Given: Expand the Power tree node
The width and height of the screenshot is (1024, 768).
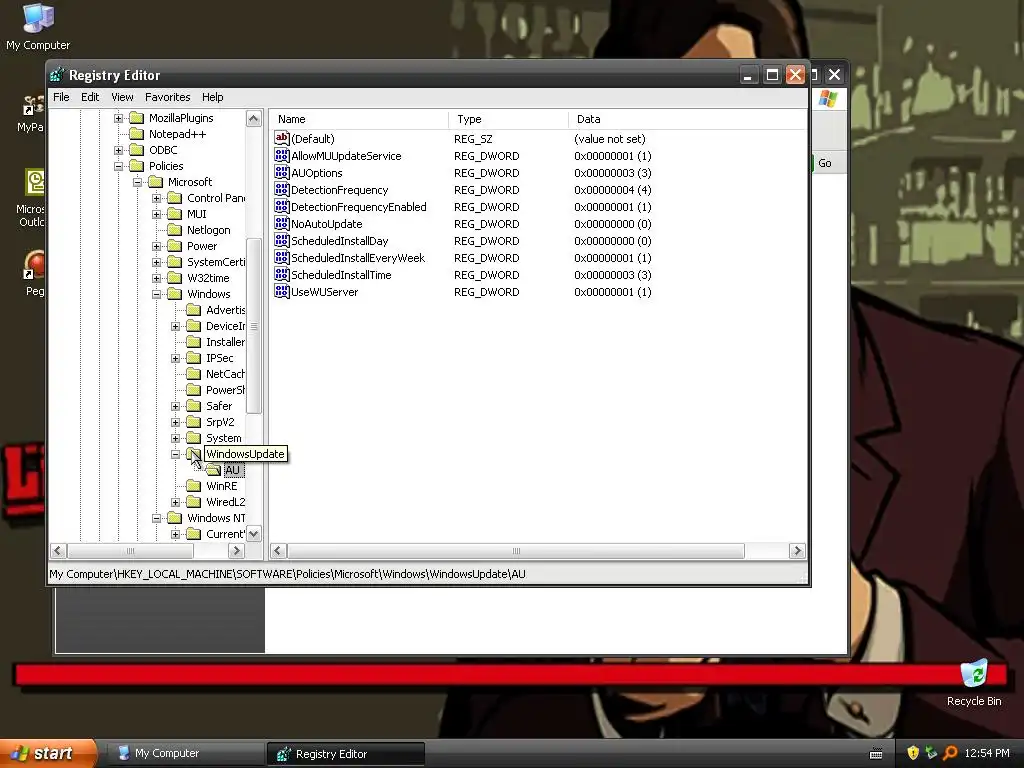Looking at the screenshot, I should [x=156, y=246].
